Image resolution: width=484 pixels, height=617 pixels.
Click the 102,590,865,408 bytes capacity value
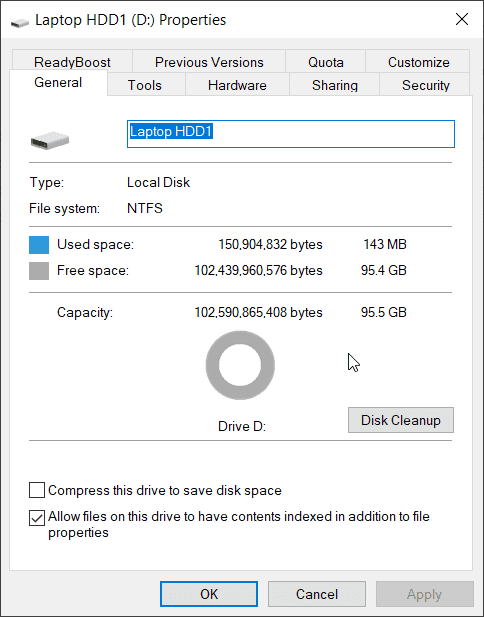pyautogui.click(x=259, y=312)
